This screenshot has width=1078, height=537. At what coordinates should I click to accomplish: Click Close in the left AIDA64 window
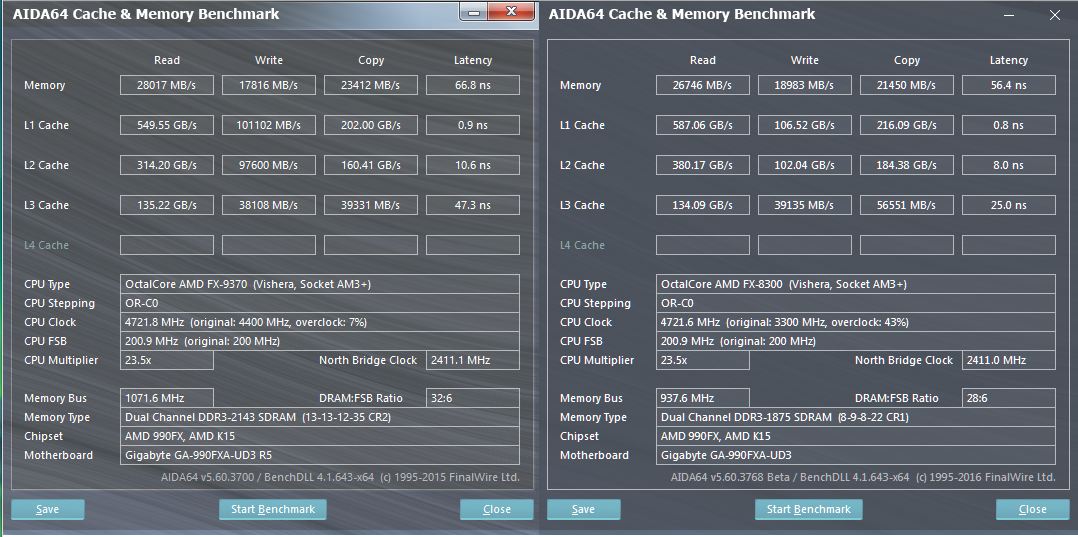tap(496, 509)
